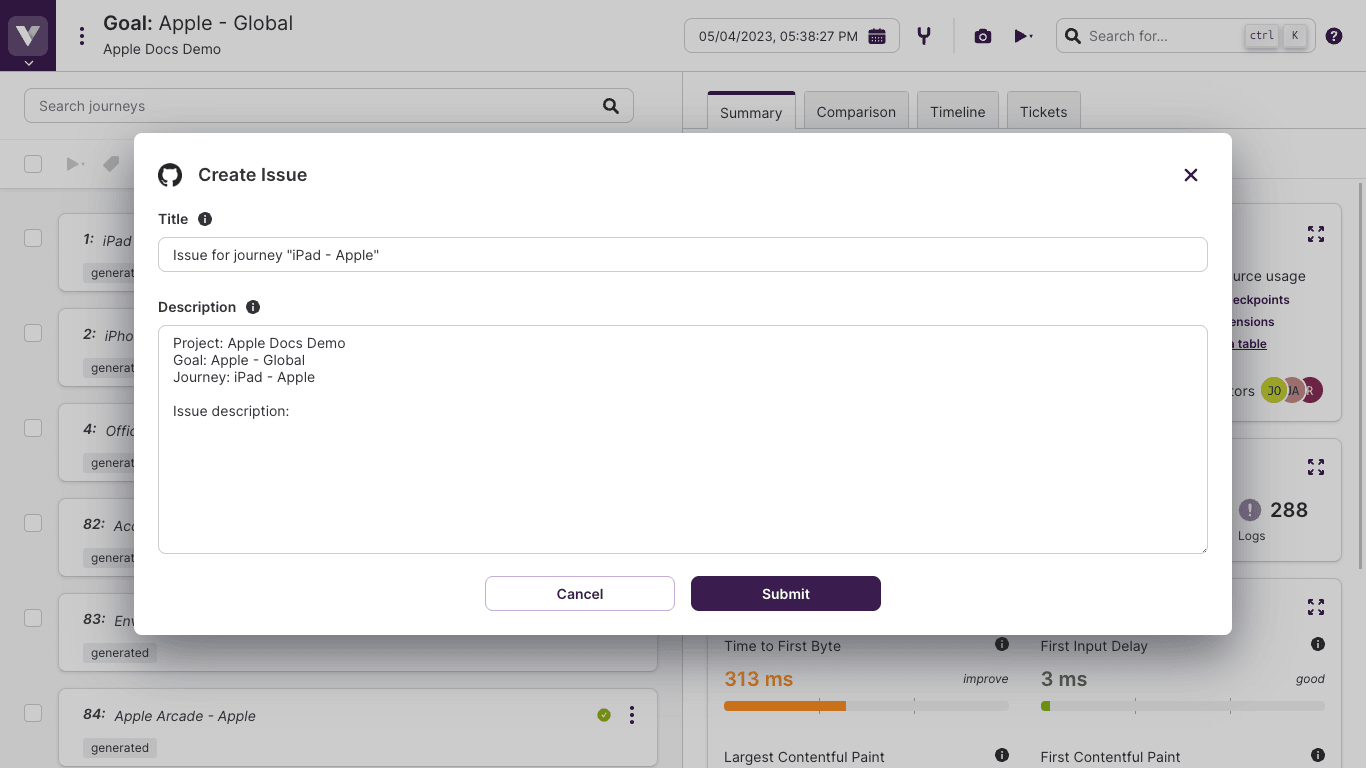
Task: Click the fork branch icon in header
Action: click(x=924, y=36)
